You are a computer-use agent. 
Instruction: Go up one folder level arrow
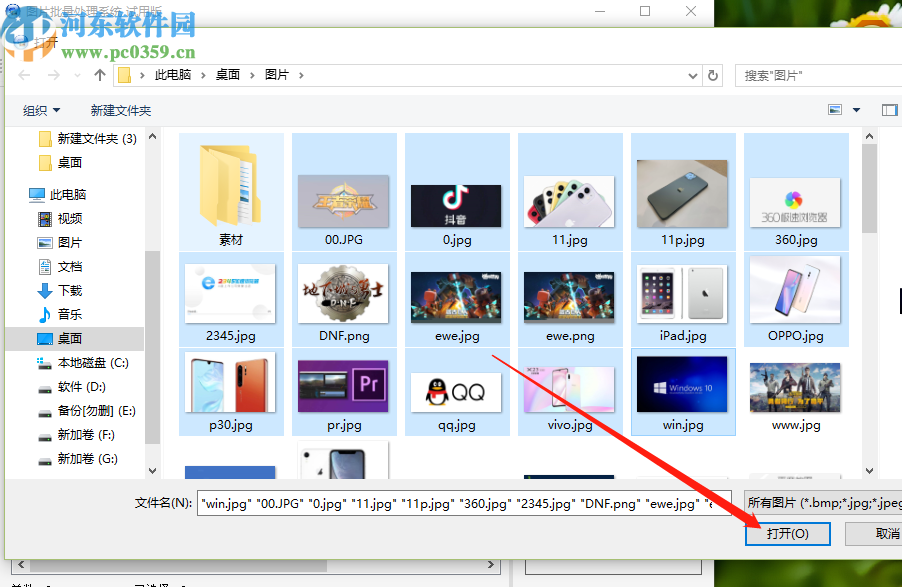pos(100,75)
